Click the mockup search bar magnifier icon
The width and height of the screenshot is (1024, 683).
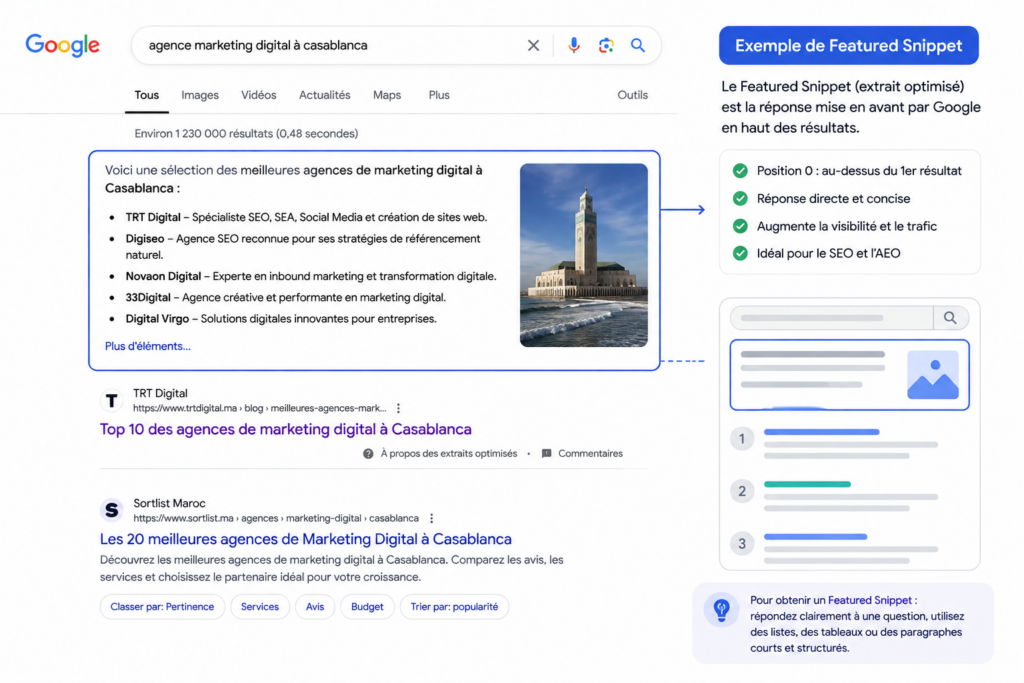(950, 318)
